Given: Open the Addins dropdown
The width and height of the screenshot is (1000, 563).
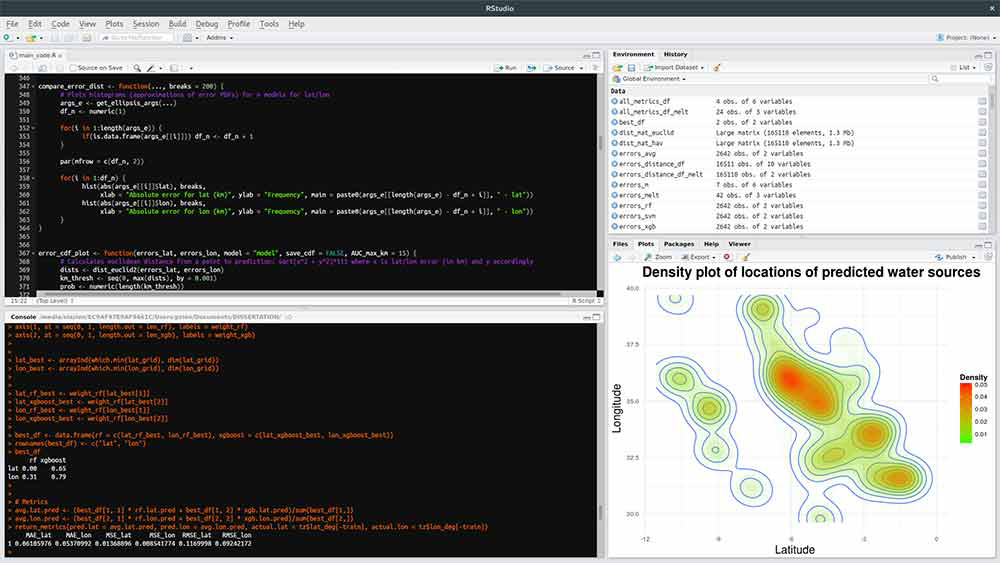Looking at the screenshot, I should tap(219, 38).
